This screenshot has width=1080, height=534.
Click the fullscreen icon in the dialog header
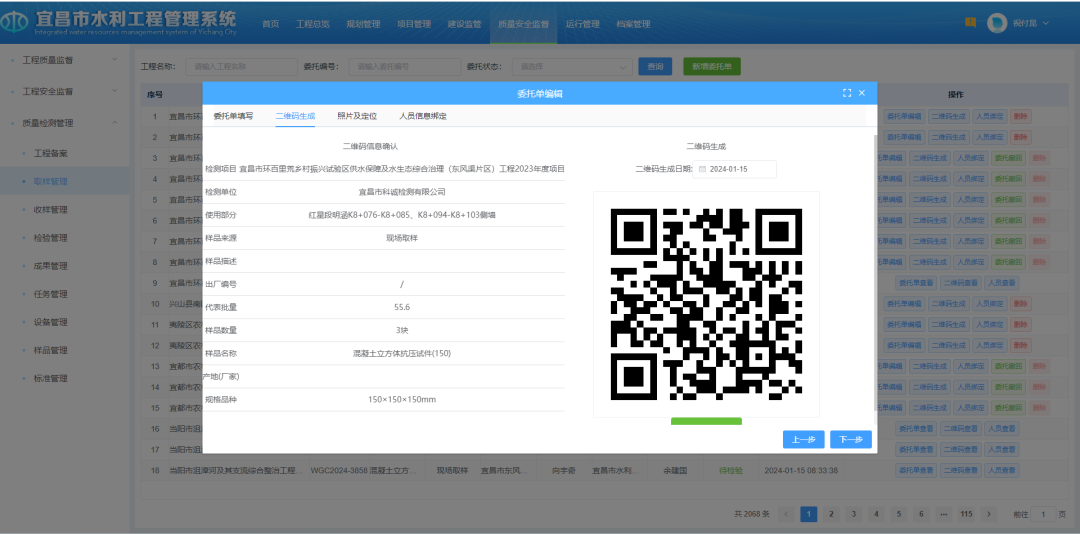coord(847,93)
